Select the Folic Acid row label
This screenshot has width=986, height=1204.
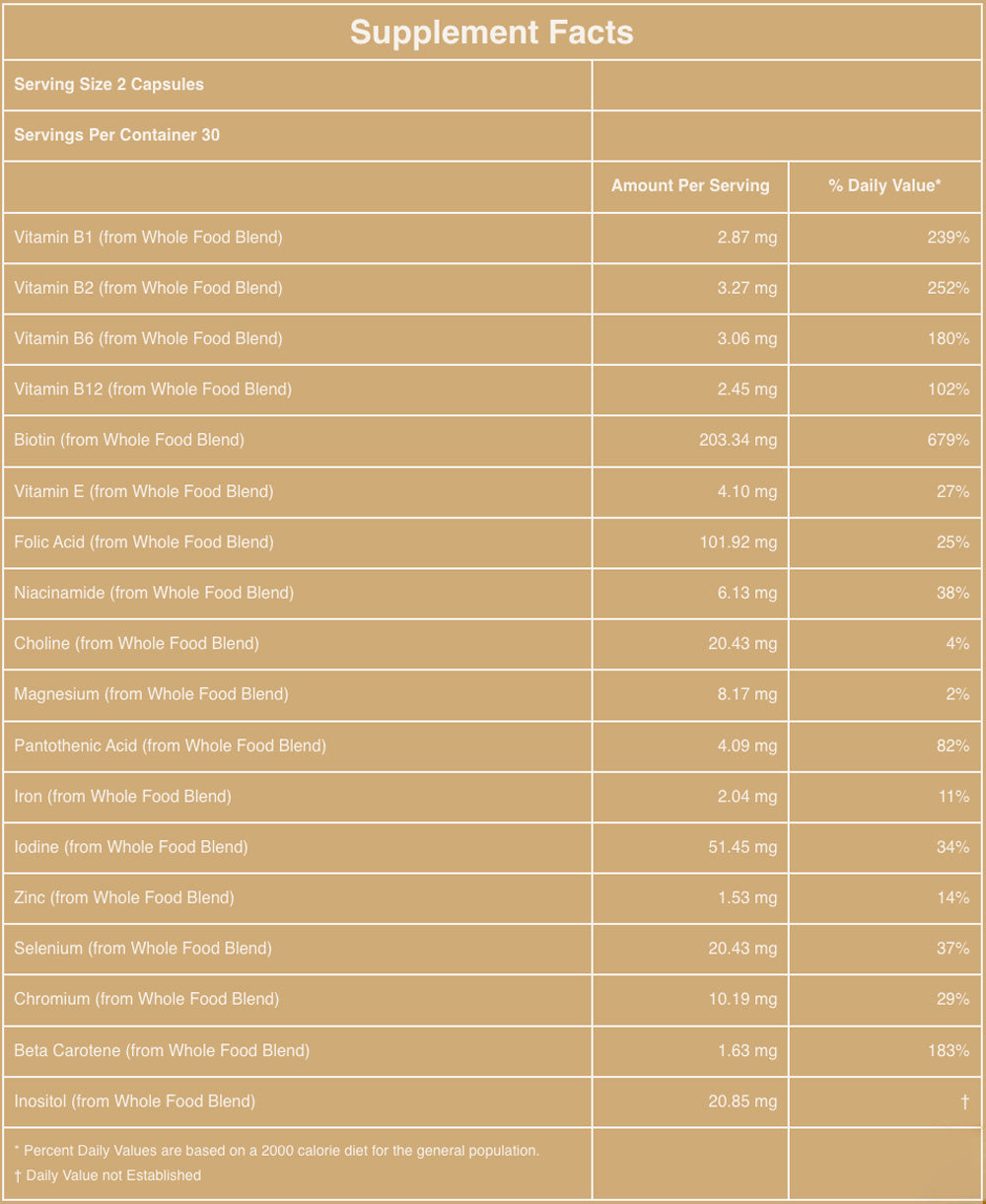coord(144,541)
